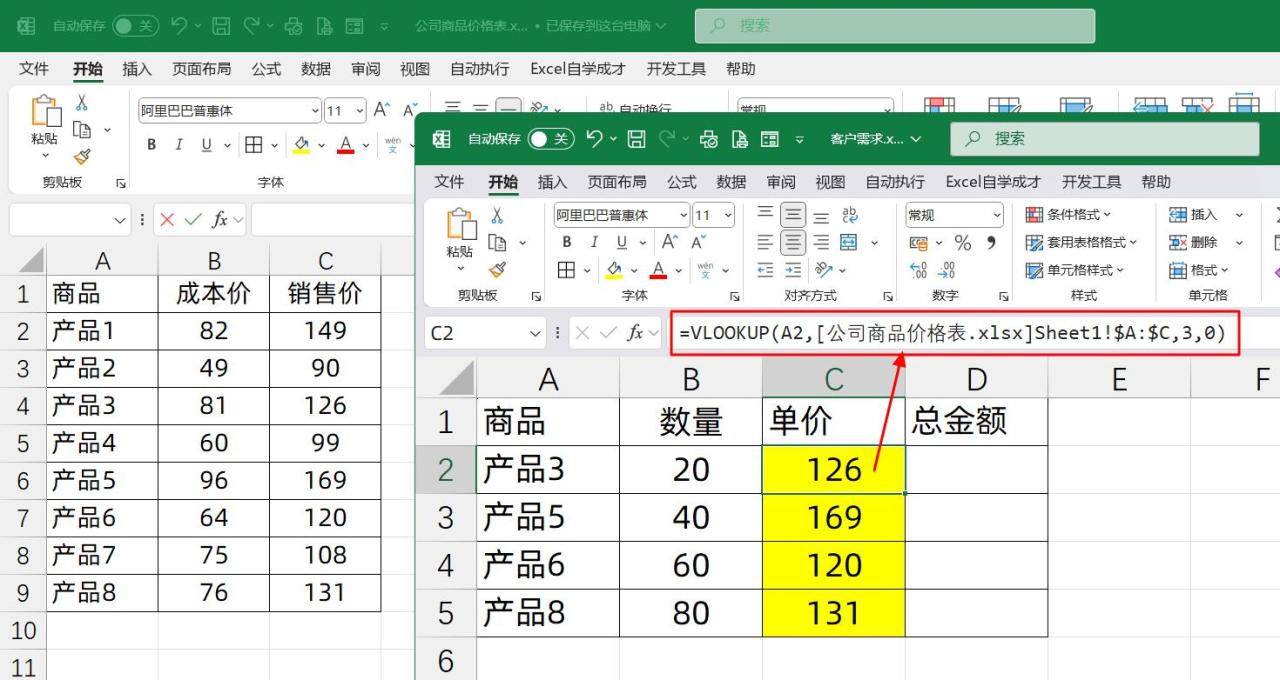Apply Underline in front window ribbon
The width and height of the screenshot is (1280, 680).
(x=620, y=242)
